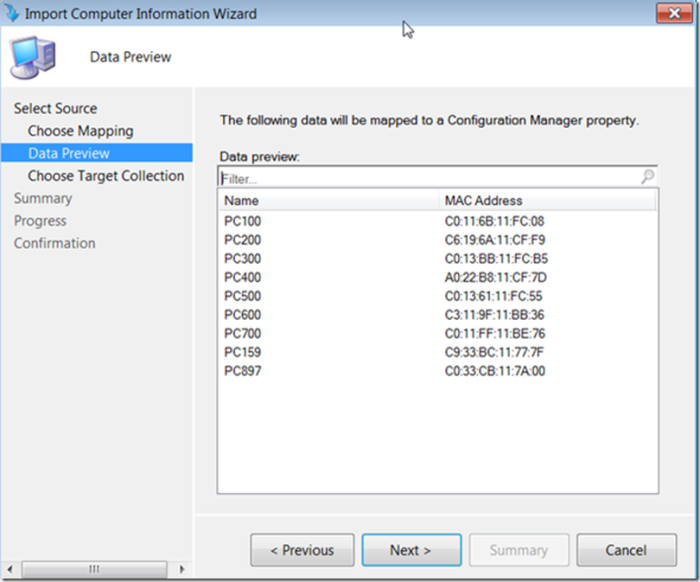Click the sidebar horizontal scrollbar thumb
Screen dimensions: 700x582
94,569
